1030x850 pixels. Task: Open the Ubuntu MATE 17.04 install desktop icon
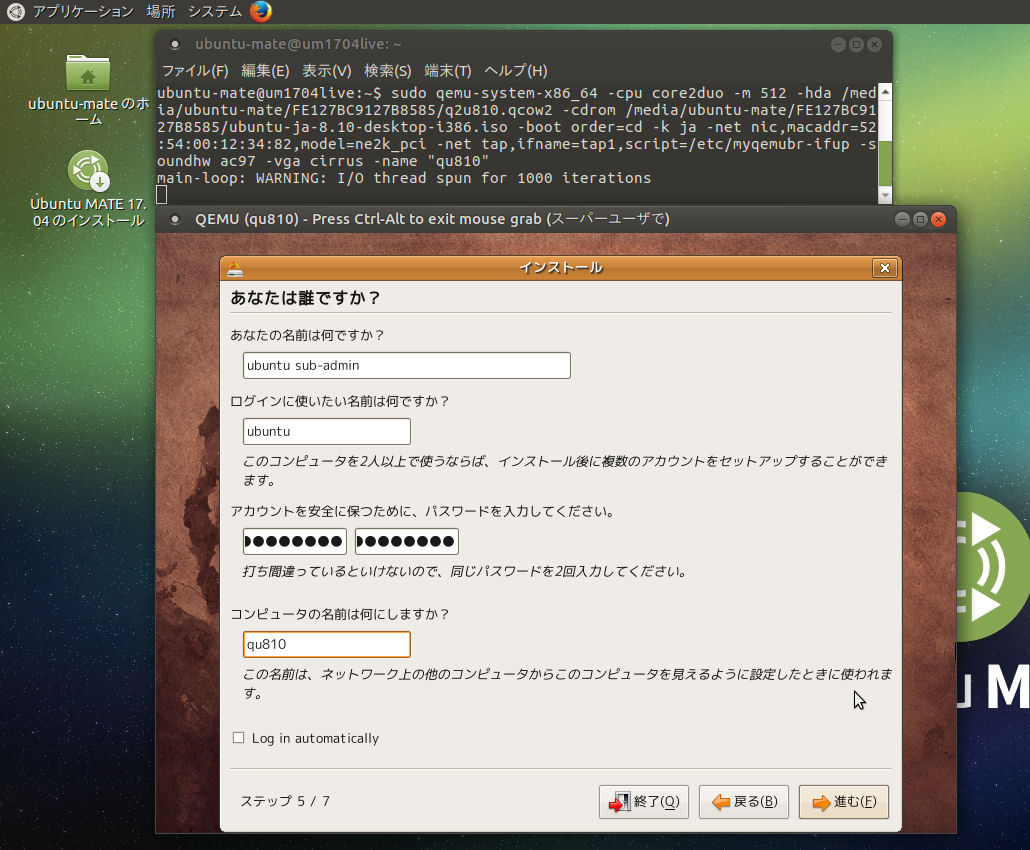click(x=88, y=189)
